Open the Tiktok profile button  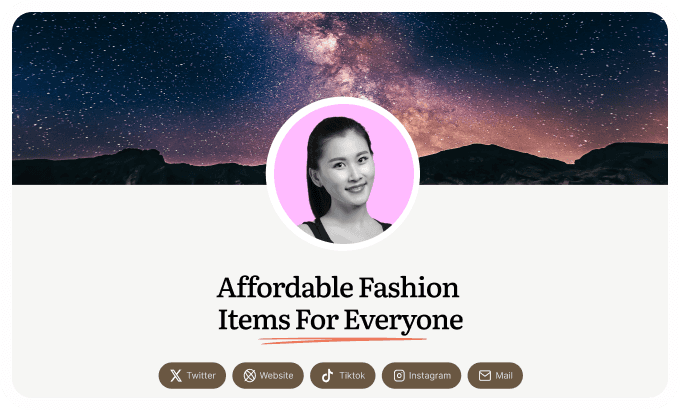[343, 376]
